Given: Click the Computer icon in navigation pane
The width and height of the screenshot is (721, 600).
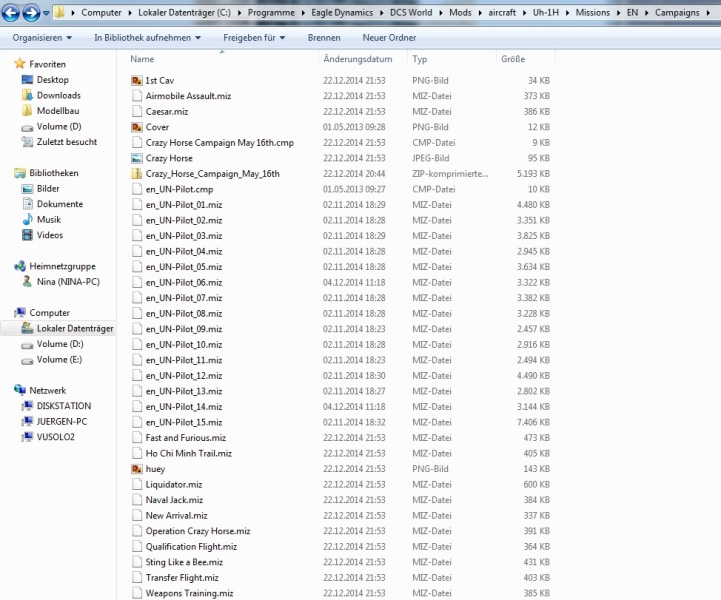Looking at the screenshot, I should [20, 313].
